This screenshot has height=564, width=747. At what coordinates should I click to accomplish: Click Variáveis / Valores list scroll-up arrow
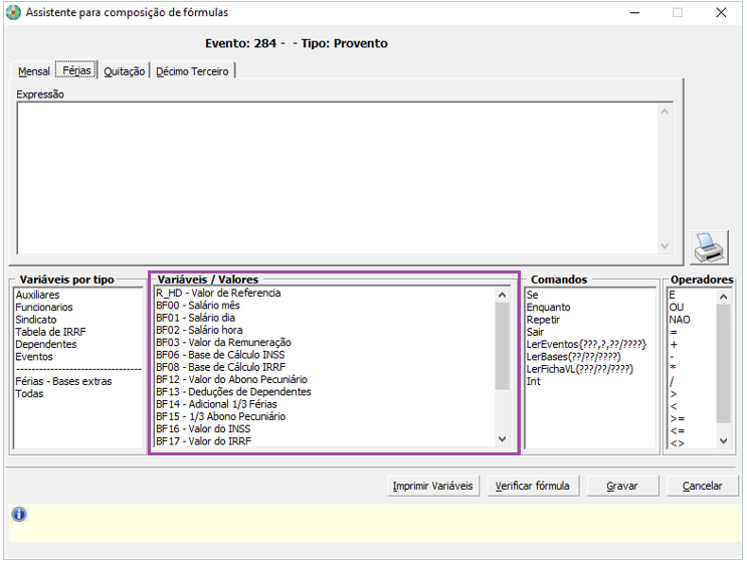coord(502,295)
